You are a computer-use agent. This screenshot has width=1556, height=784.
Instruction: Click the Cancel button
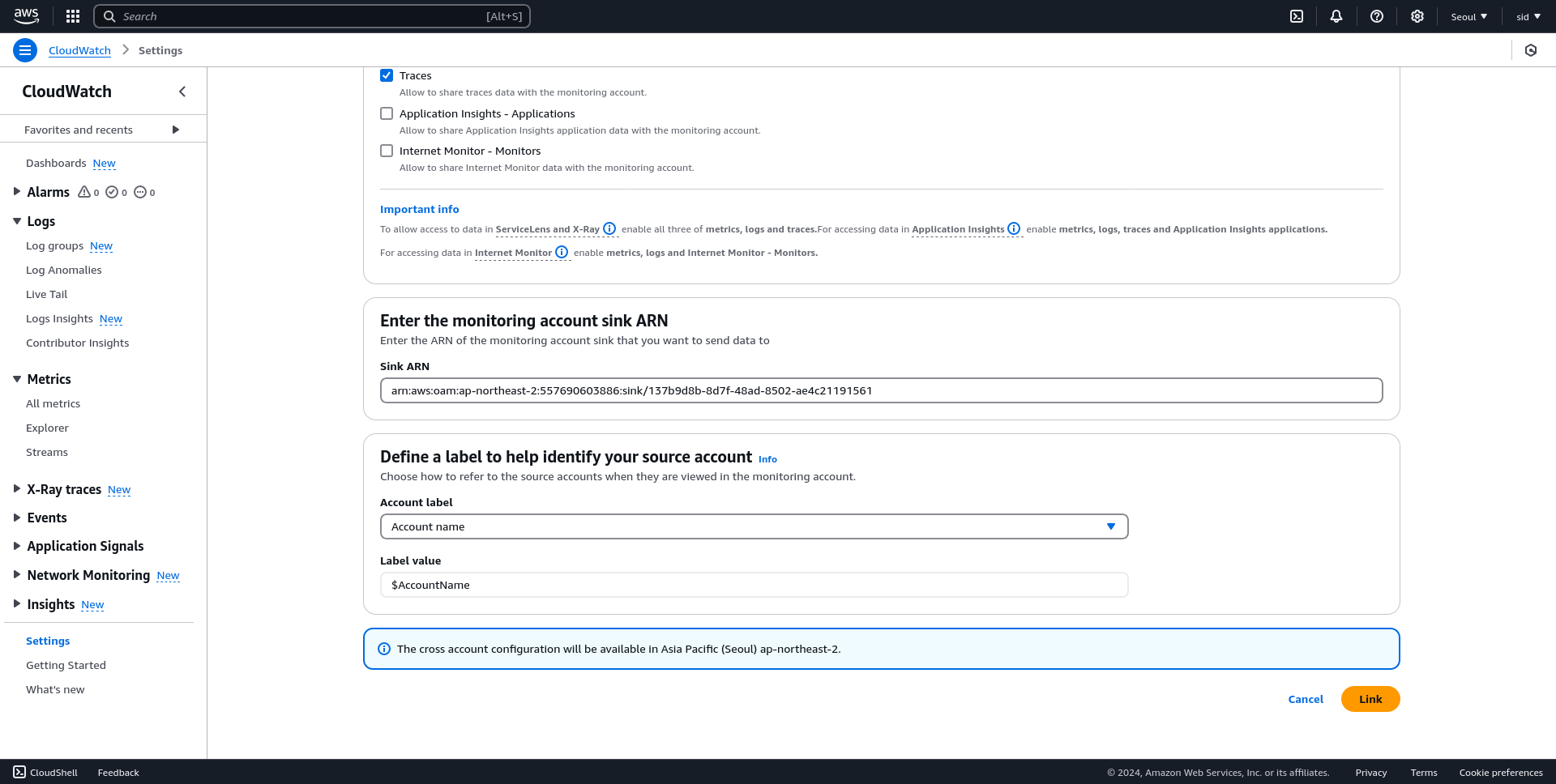[1306, 699]
